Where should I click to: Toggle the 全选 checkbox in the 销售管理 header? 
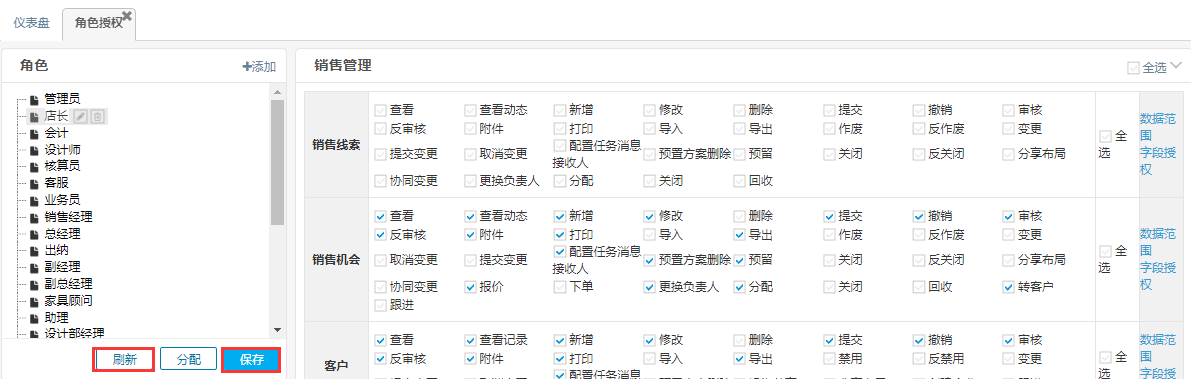click(1133, 68)
